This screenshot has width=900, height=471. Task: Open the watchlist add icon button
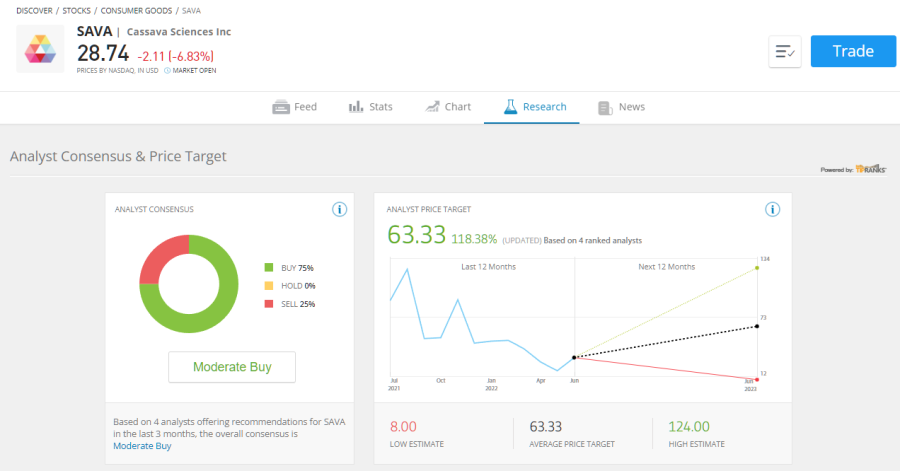coord(785,52)
